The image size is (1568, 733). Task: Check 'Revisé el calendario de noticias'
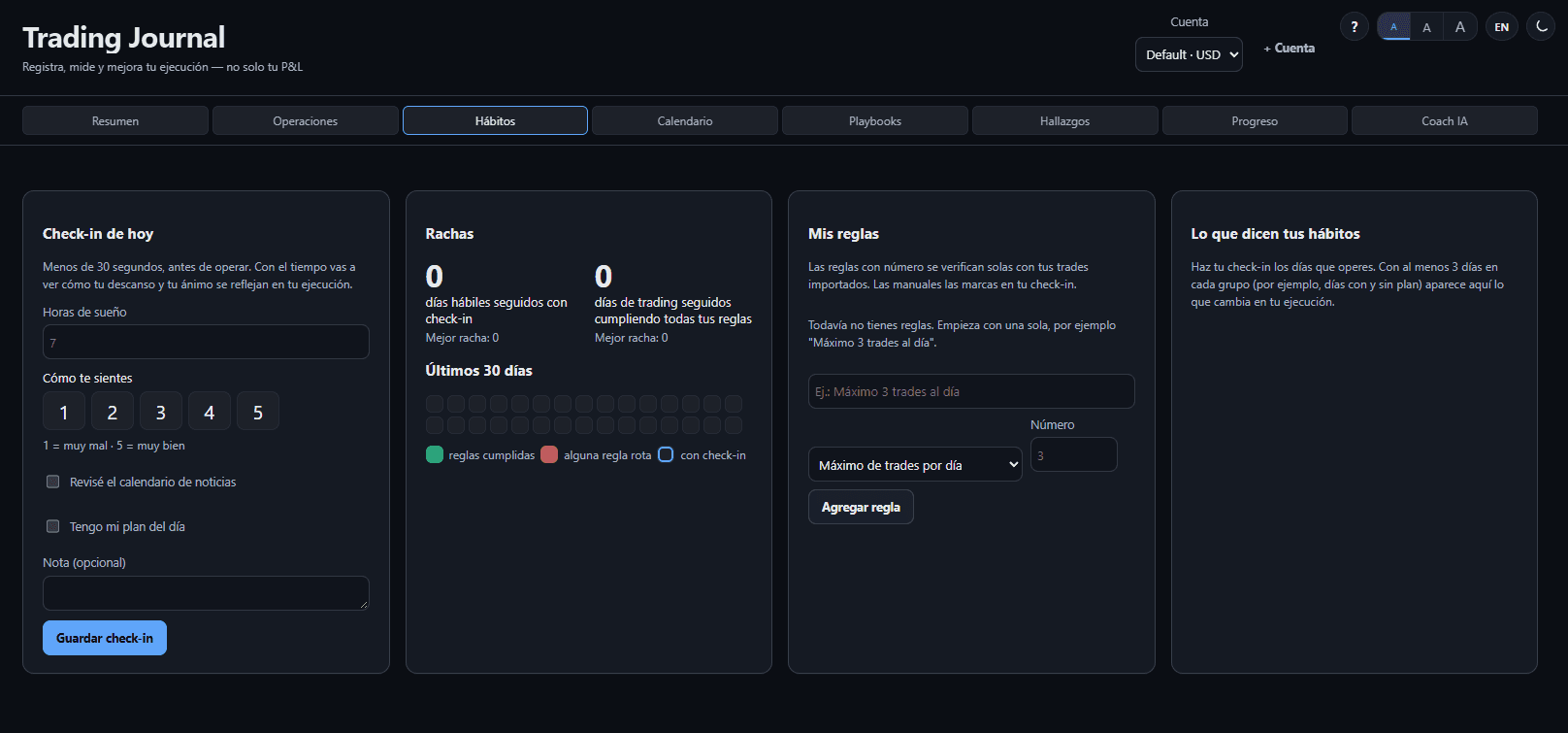tap(53, 482)
